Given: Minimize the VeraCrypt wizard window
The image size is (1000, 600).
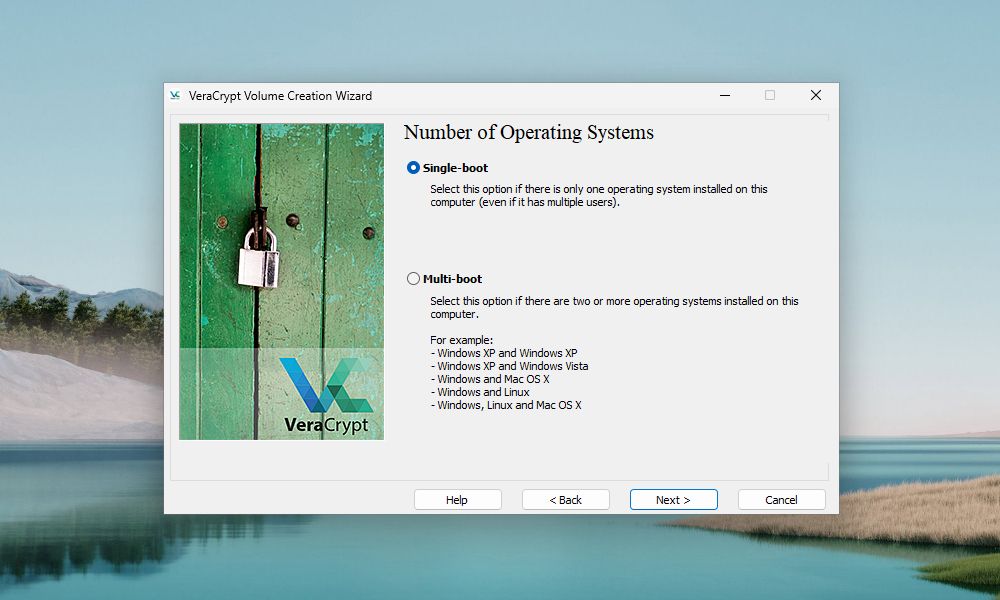Looking at the screenshot, I should pos(724,96).
